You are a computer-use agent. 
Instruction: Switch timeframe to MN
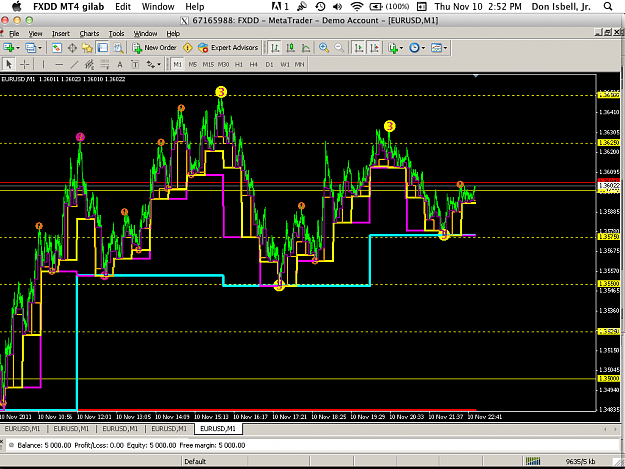point(299,64)
